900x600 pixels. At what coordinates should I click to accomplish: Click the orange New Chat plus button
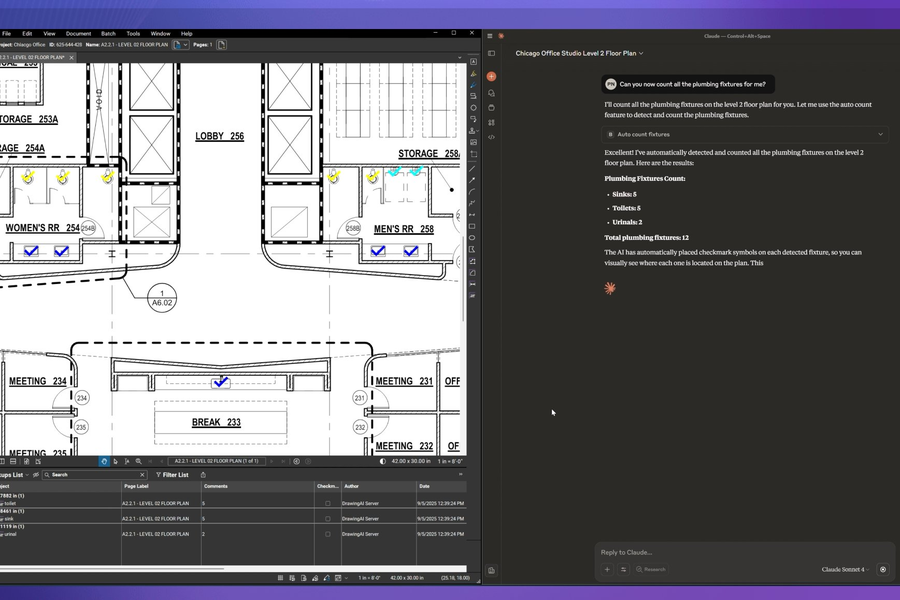click(491, 76)
